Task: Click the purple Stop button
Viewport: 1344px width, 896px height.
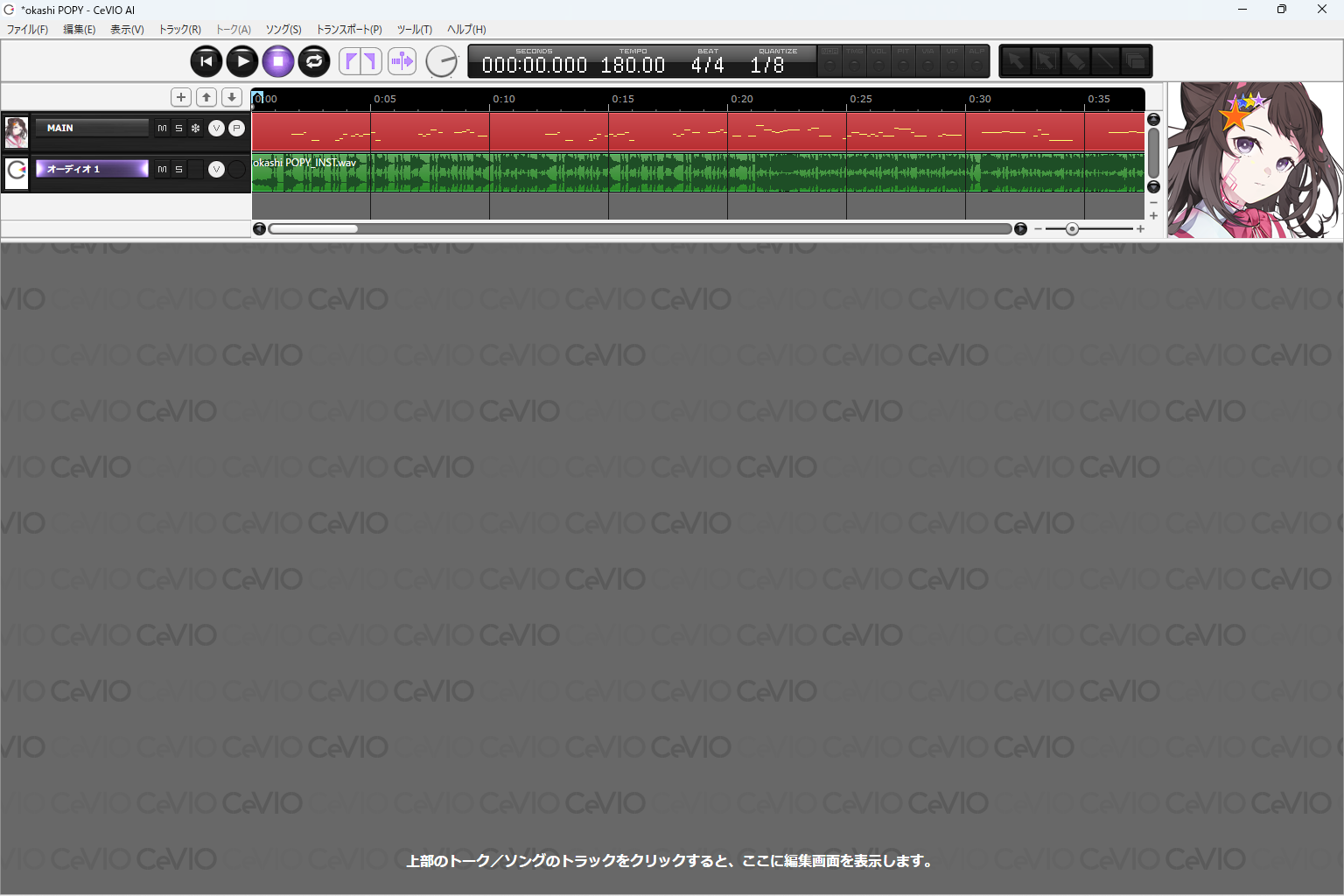Action: click(278, 61)
